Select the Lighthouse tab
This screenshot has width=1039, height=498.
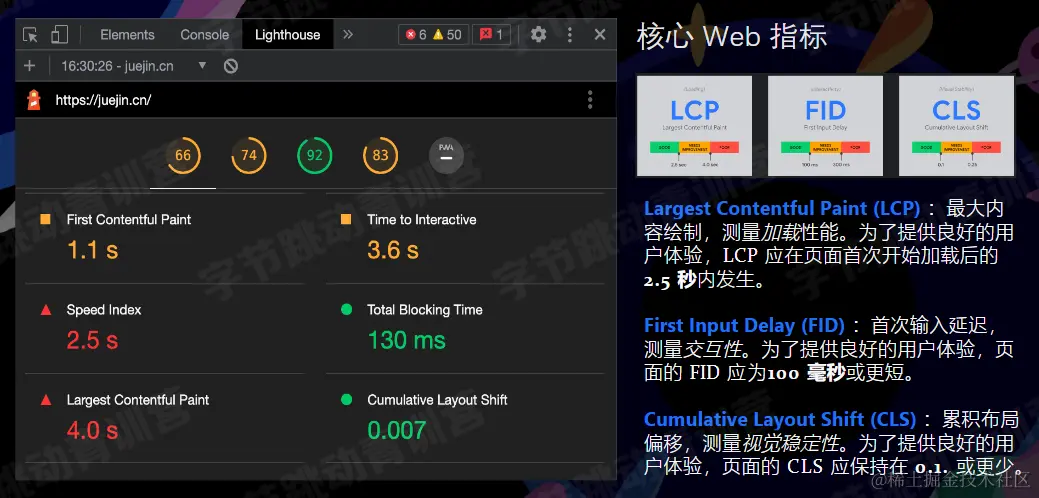pos(288,35)
